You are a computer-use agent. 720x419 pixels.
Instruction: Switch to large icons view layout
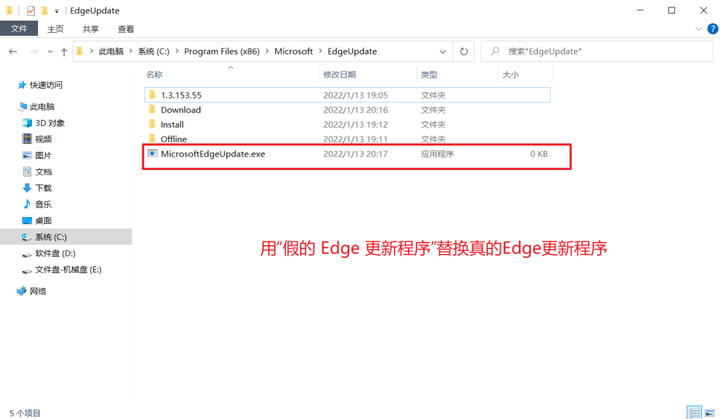710,412
